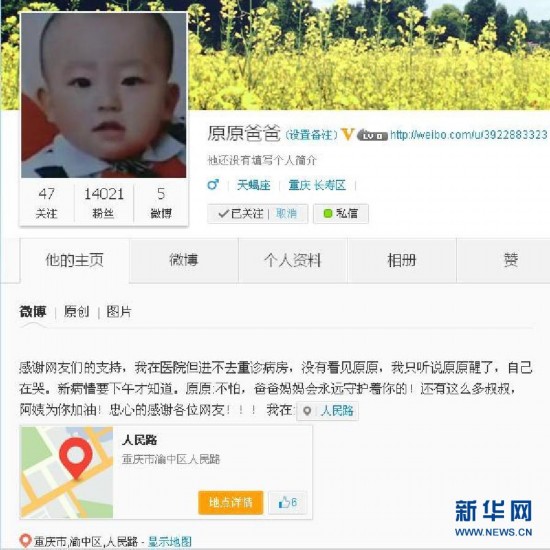550x550 pixels.
Task: Select the 图片 filter
Action: click(119, 311)
